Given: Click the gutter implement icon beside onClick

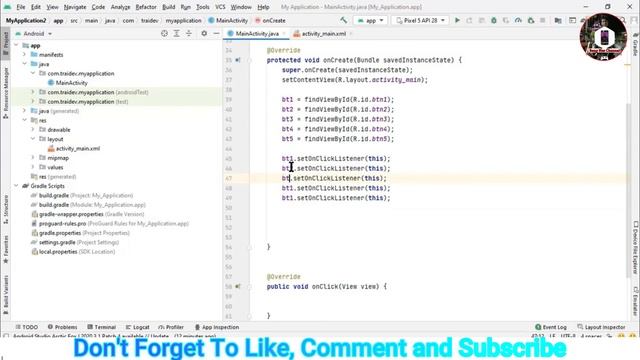Looking at the screenshot, I should tap(238, 287).
